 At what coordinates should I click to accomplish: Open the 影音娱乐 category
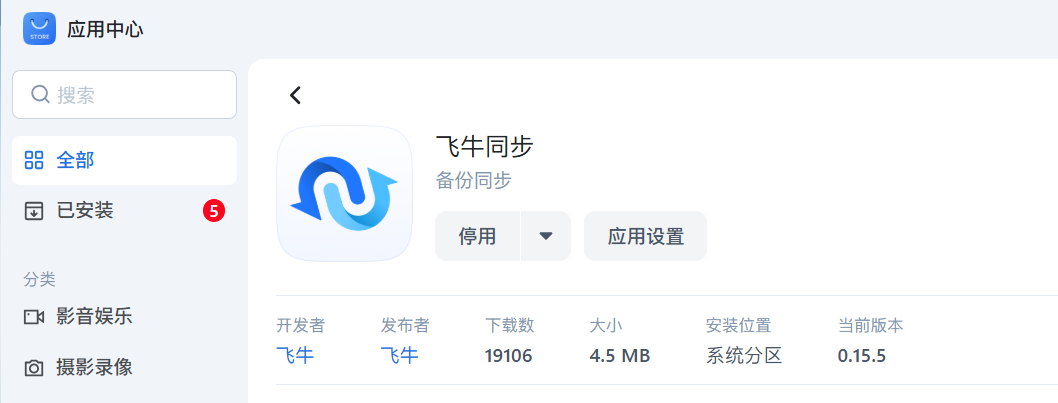click(124, 316)
